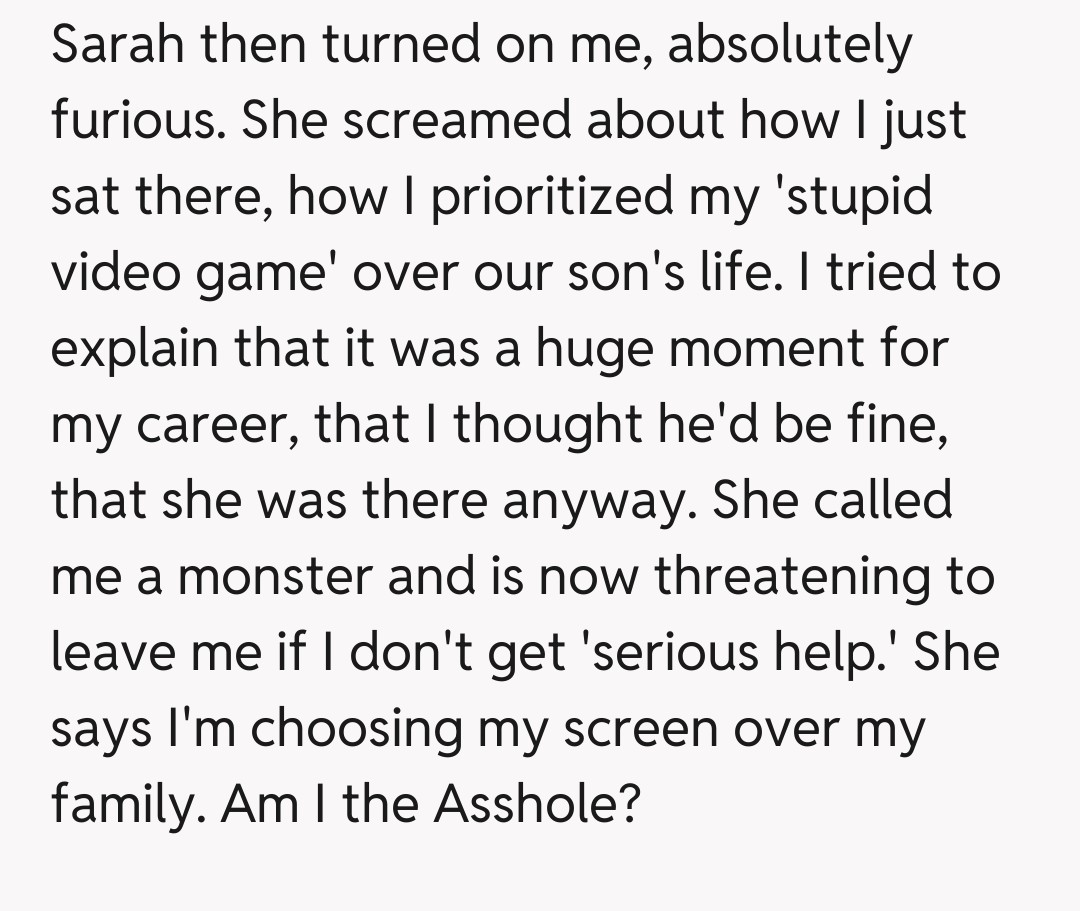This screenshot has height=911, width=1080.
Task: Click the word "anyway"
Action: tap(598, 500)
